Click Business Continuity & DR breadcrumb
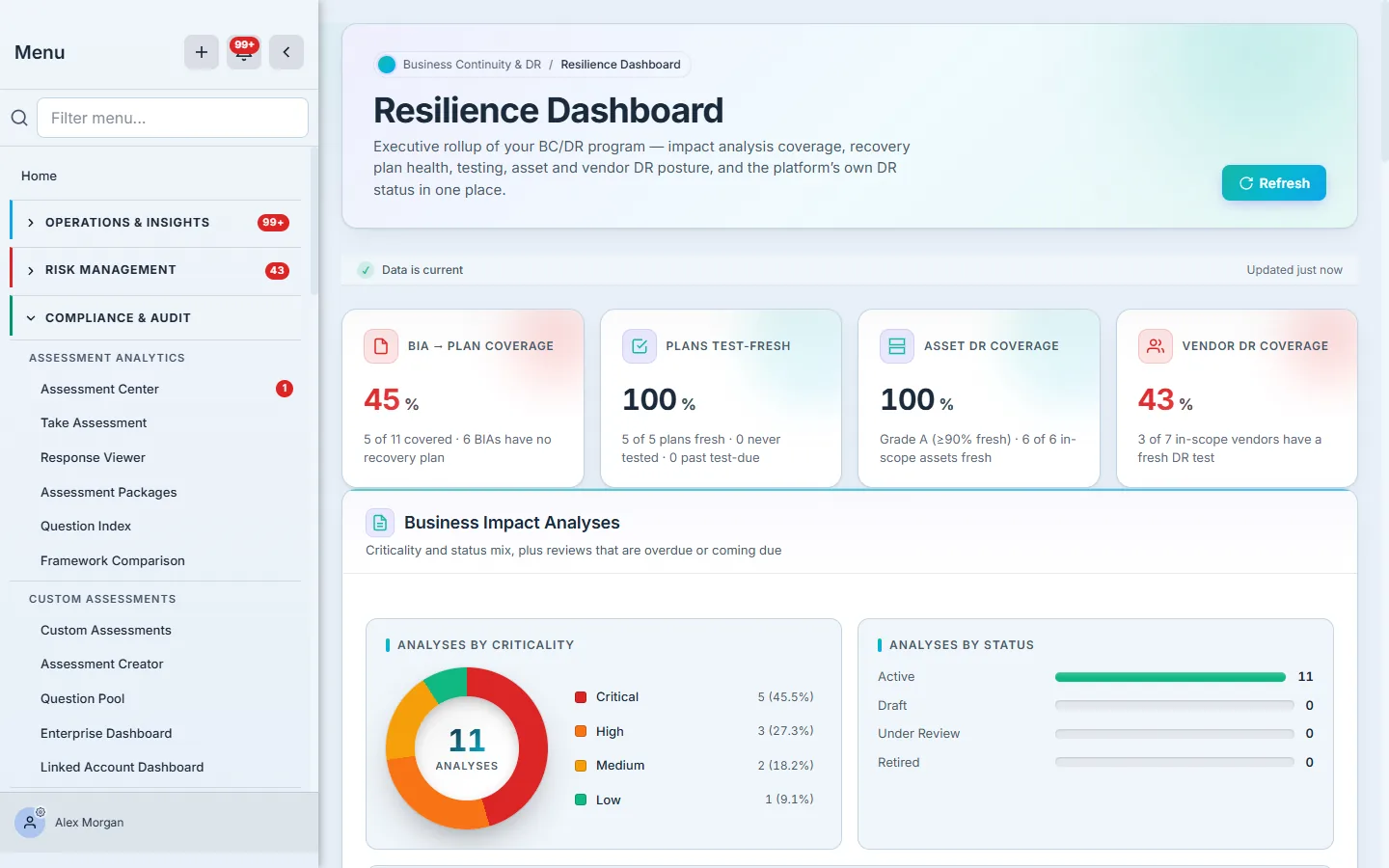The width and height of the screenshot is (1389, 868). [x=472, y=65]
